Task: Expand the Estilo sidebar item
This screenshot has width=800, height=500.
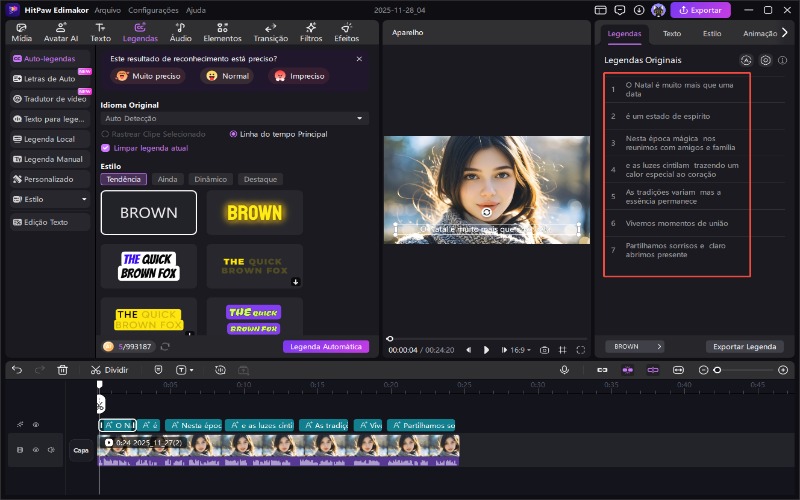Action: (x=50, y=199)
